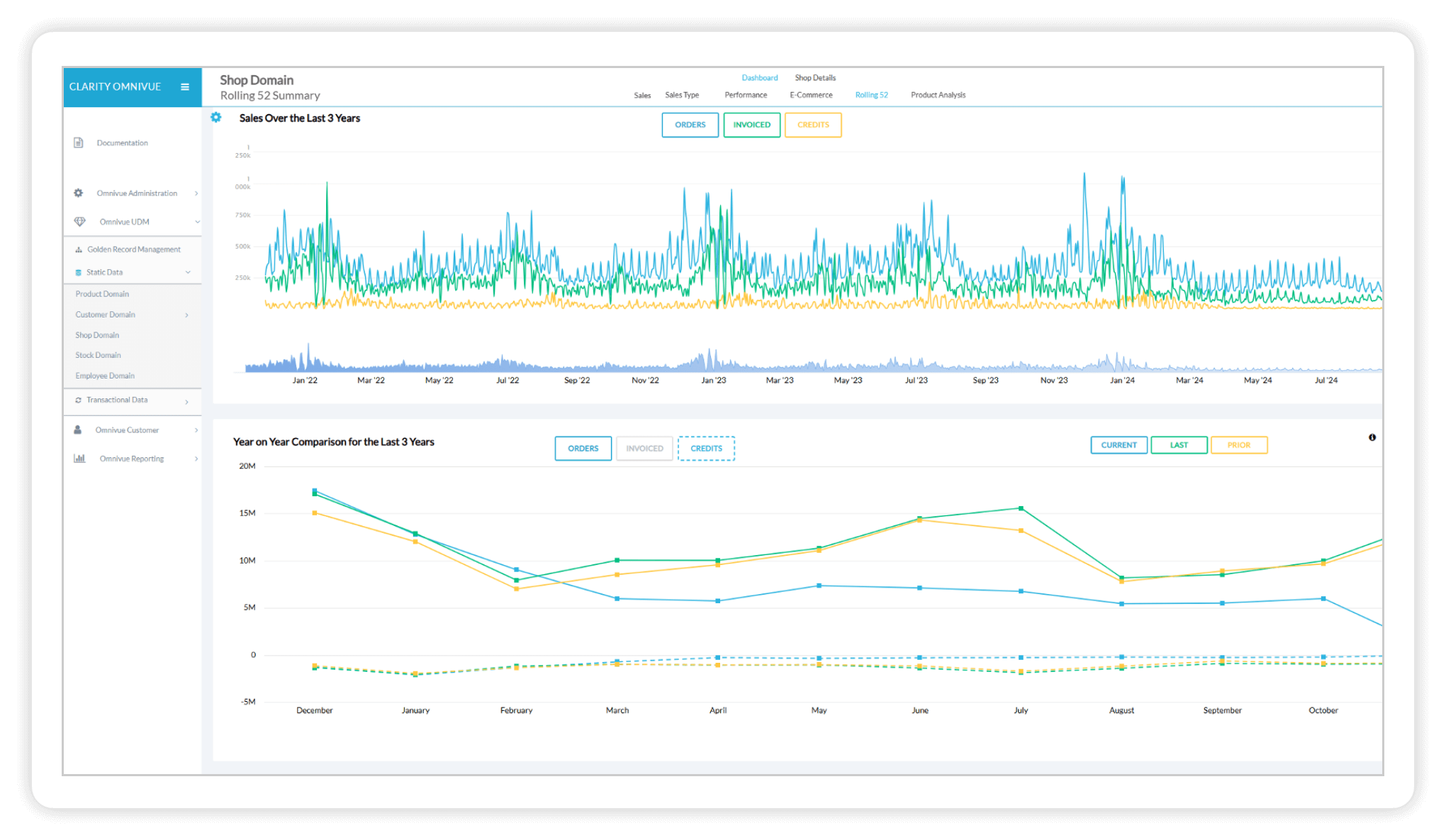Enable the greyed INVOICED series toggle
This screenshot has width=1446, height=840.
point(644,449)
